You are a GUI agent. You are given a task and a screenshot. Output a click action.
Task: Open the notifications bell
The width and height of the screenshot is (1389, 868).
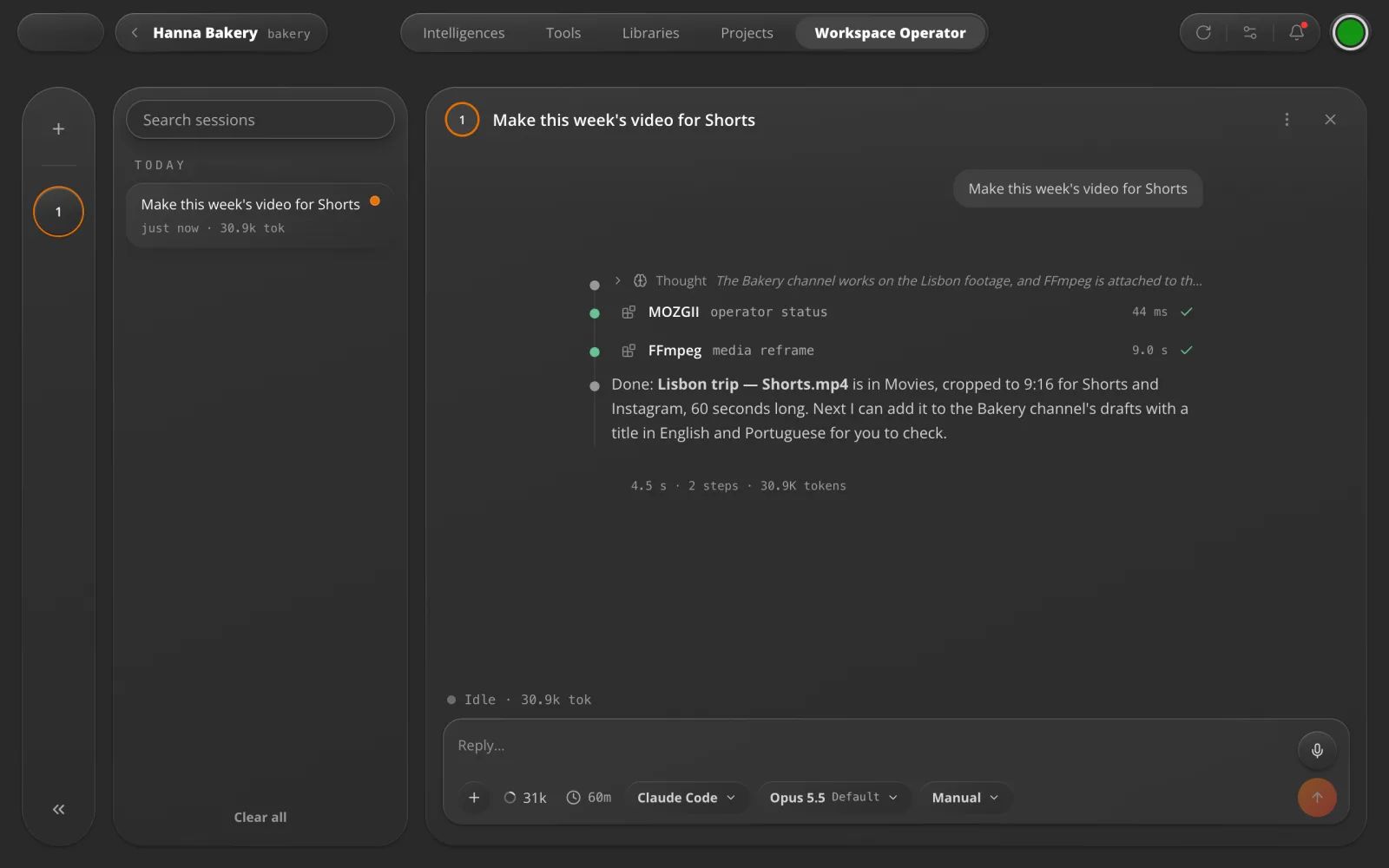tap(1297, 32)
